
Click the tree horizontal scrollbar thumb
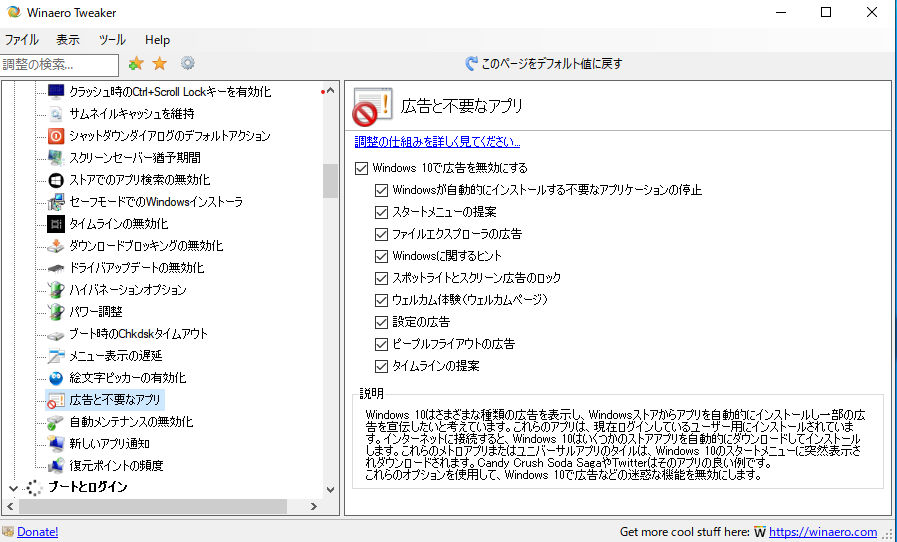point(153,507)
